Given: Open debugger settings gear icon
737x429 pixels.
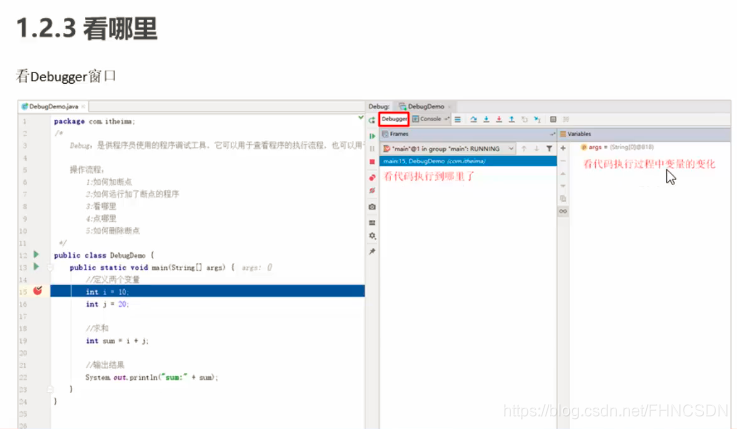Looking at the screenshot, I should pos(372,236).
